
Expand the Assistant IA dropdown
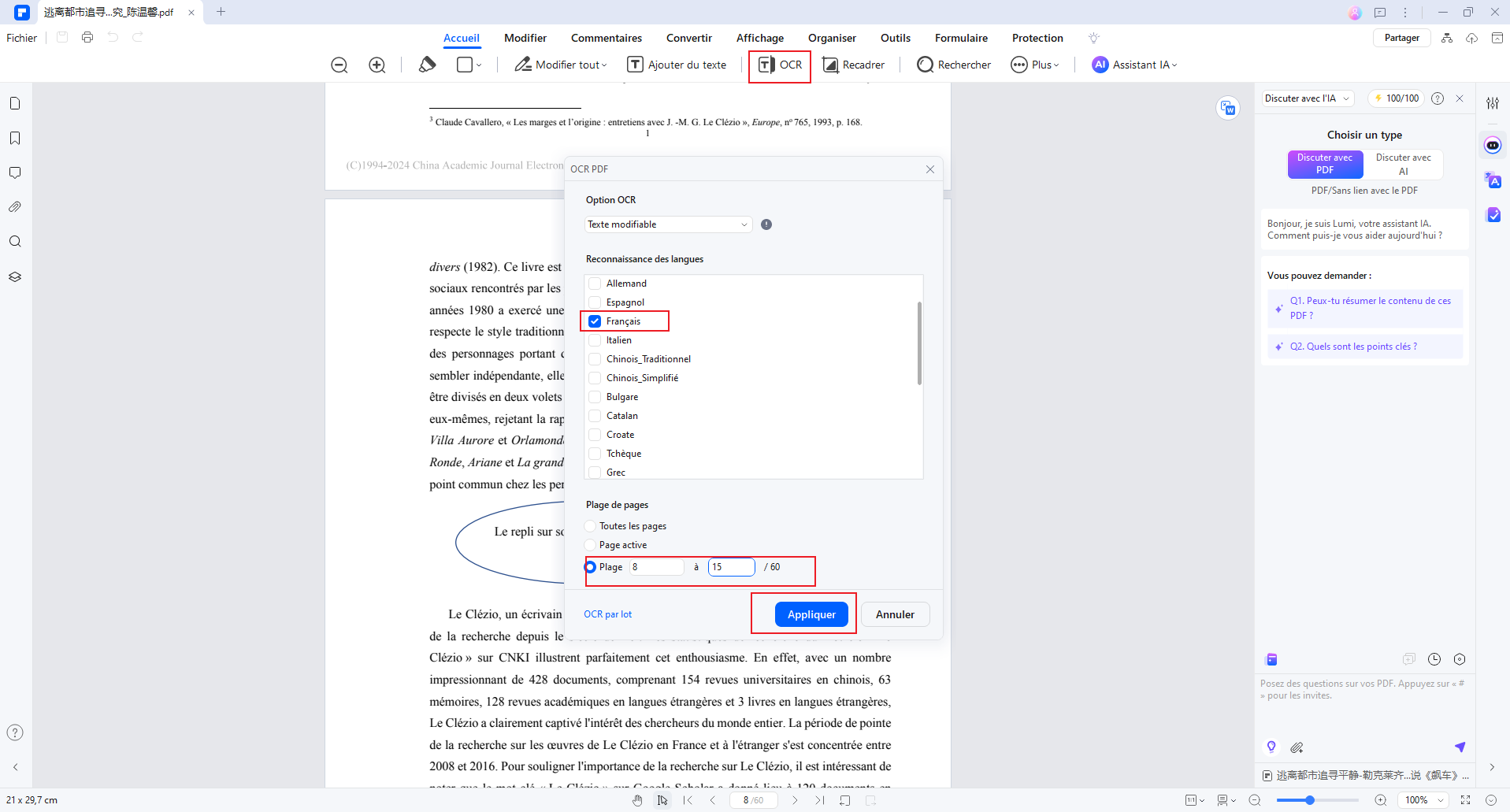1174,65
